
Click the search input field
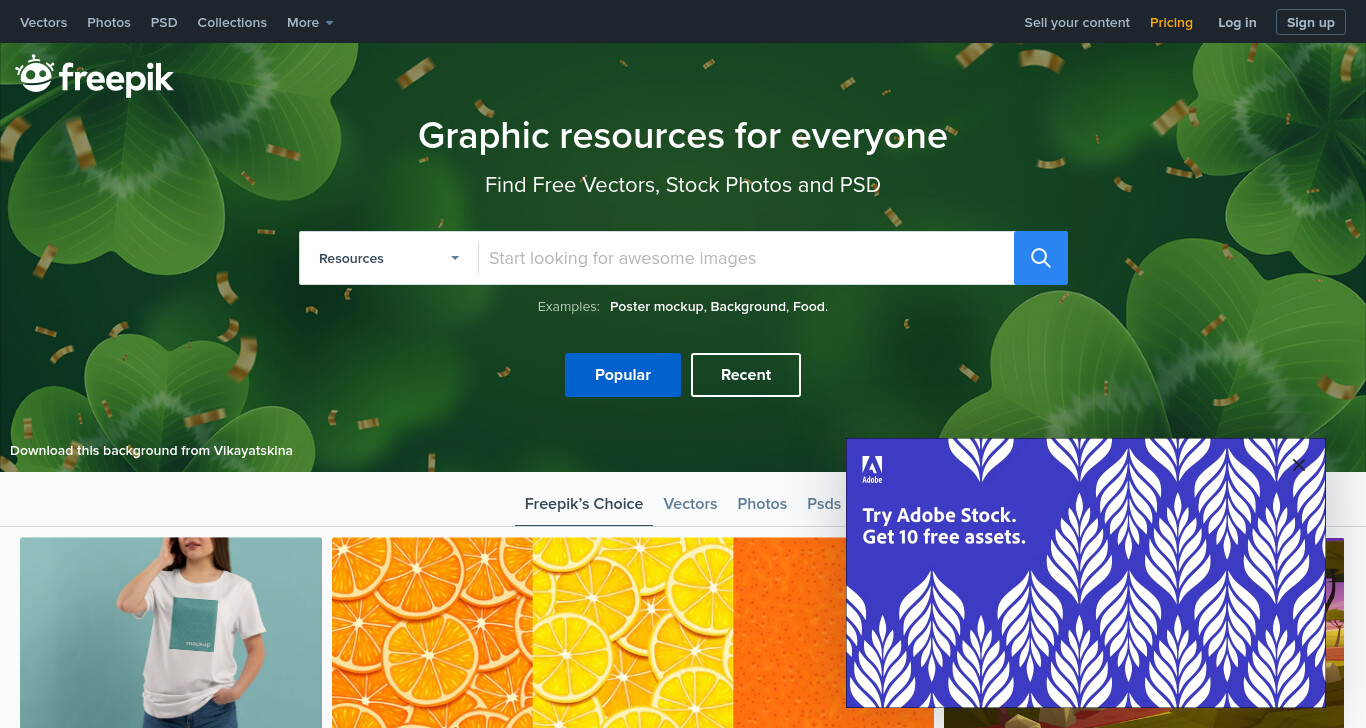(746, 258)
